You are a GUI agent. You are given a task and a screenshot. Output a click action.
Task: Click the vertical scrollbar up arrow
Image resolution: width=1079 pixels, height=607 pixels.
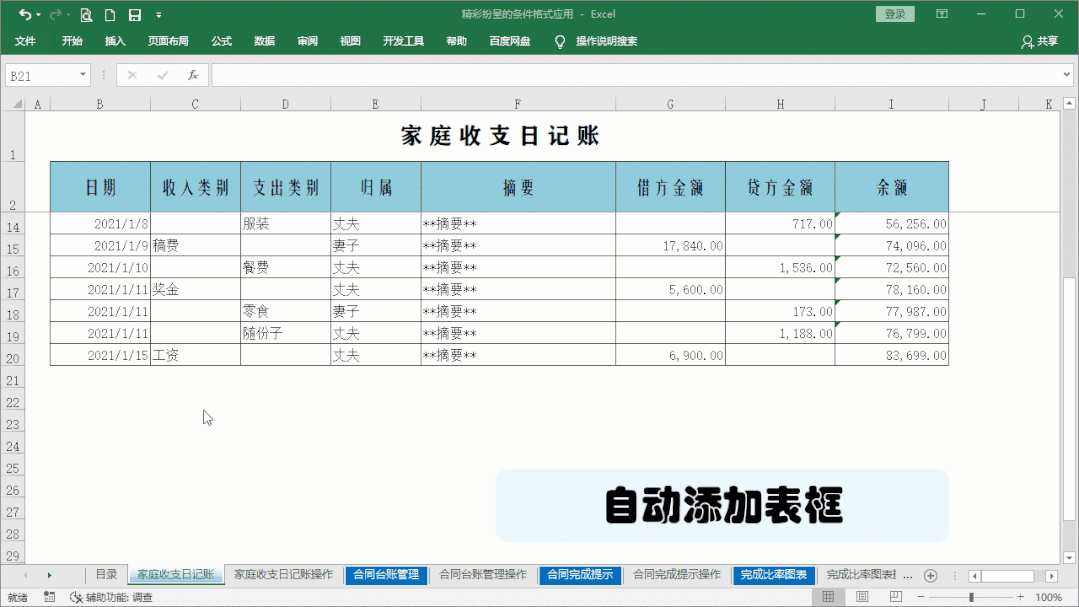pos(1069,104)
